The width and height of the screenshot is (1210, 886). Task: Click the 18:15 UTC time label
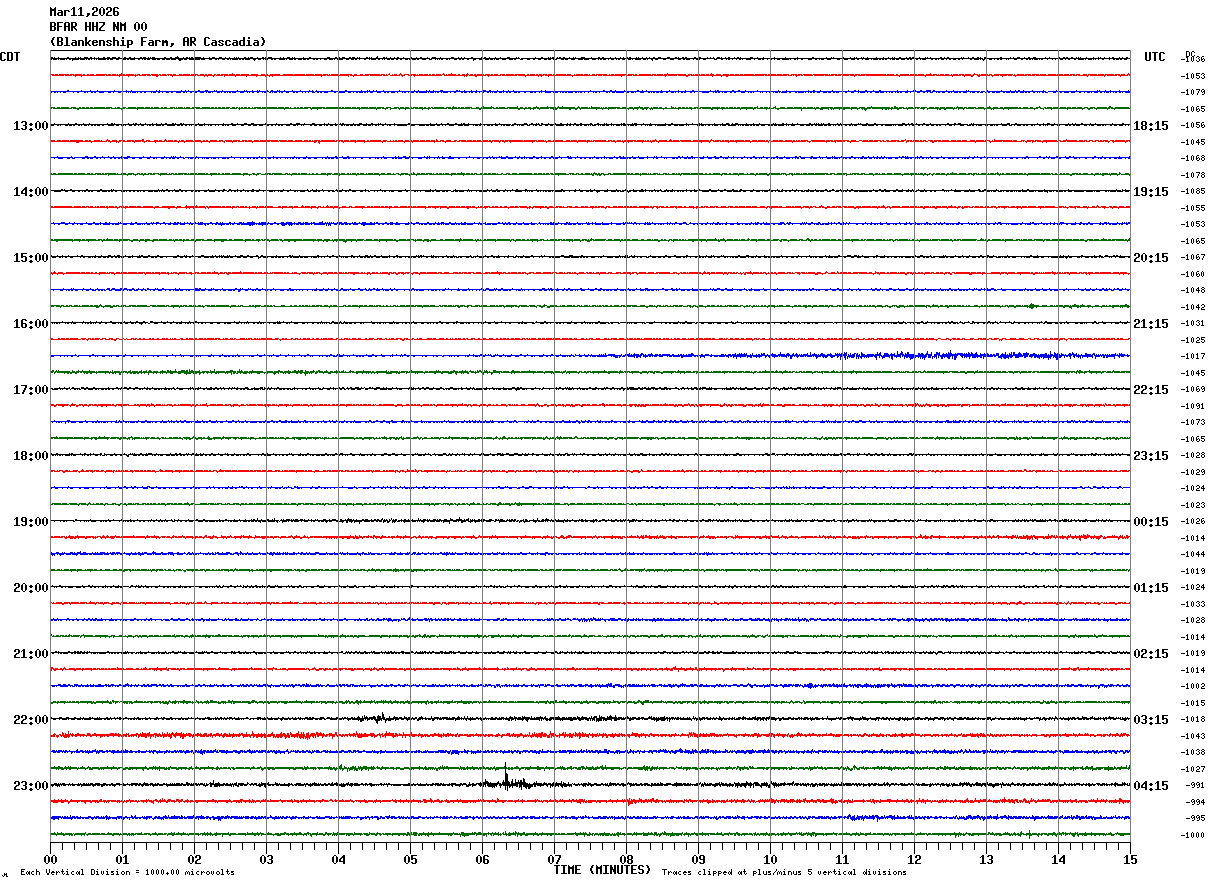(1151, 126)
